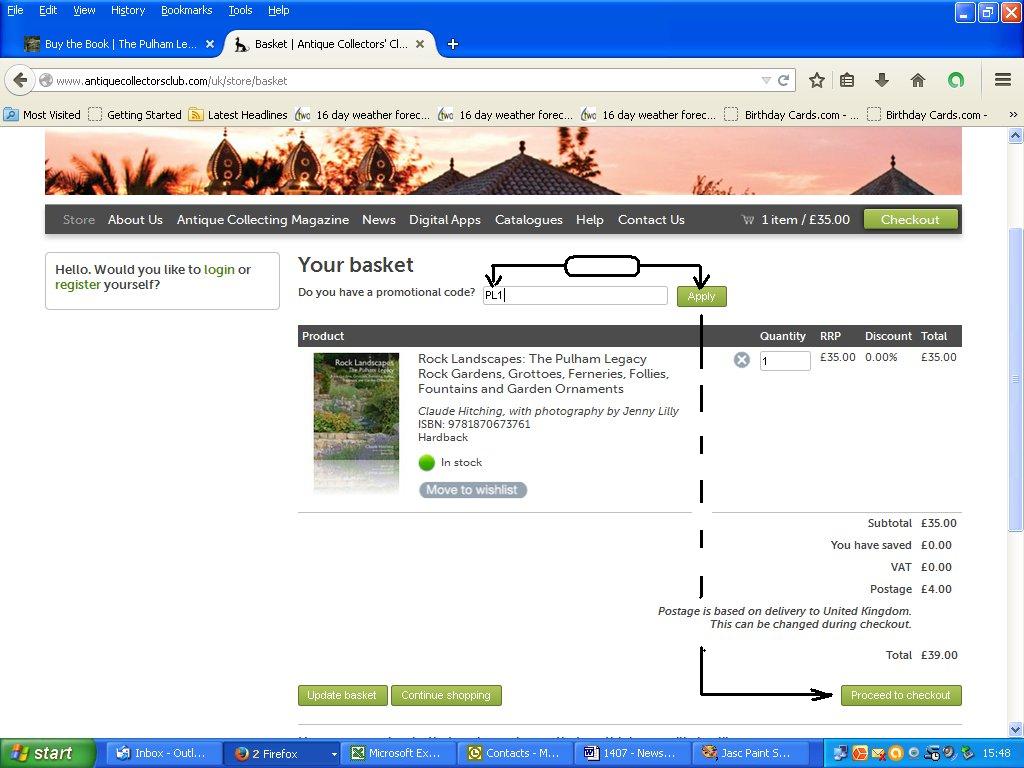Click the bookmark star icon

[x=817, y=80]
